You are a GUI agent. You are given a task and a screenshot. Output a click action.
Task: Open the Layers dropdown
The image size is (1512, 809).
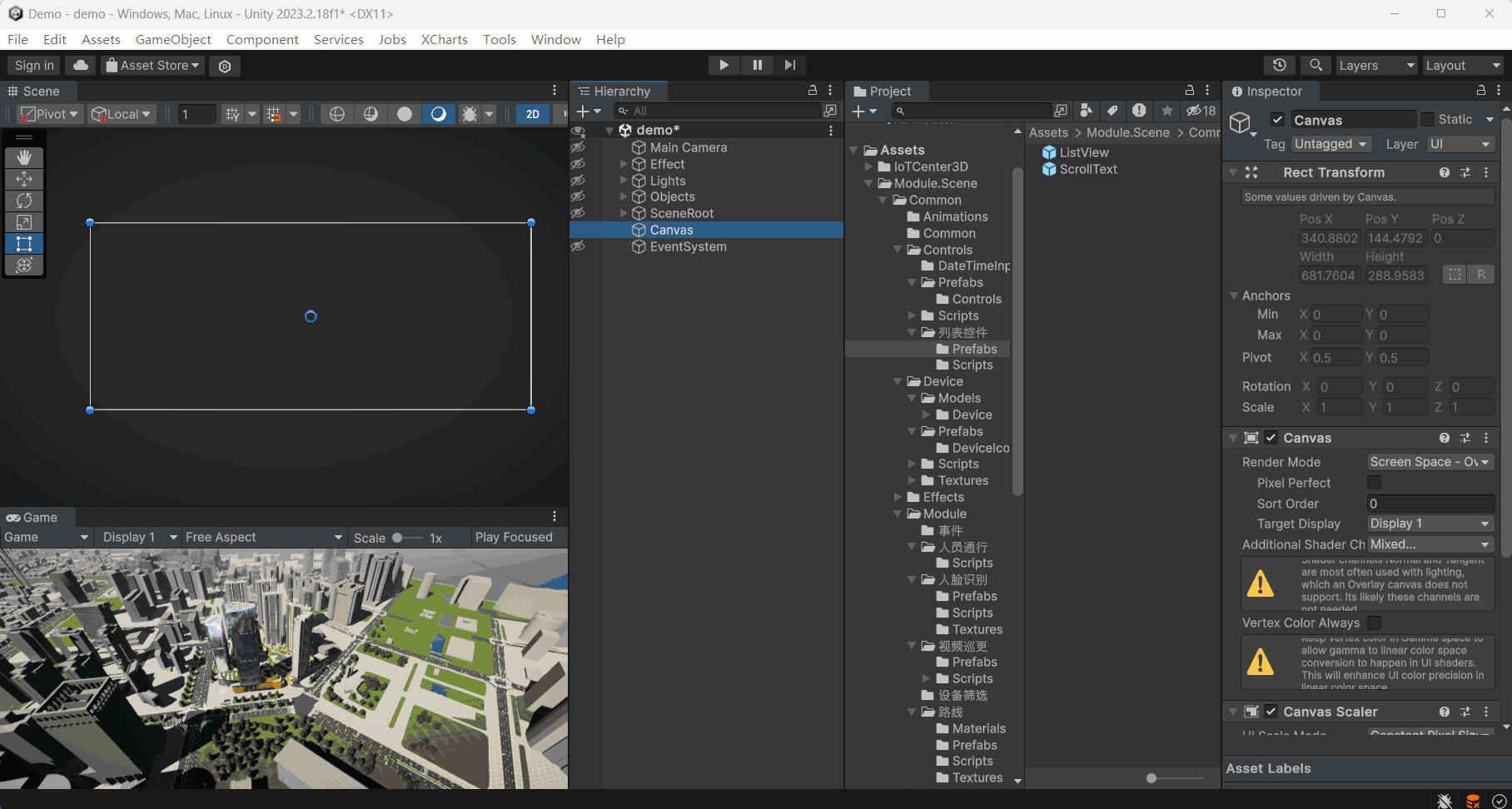point(1375,65)
